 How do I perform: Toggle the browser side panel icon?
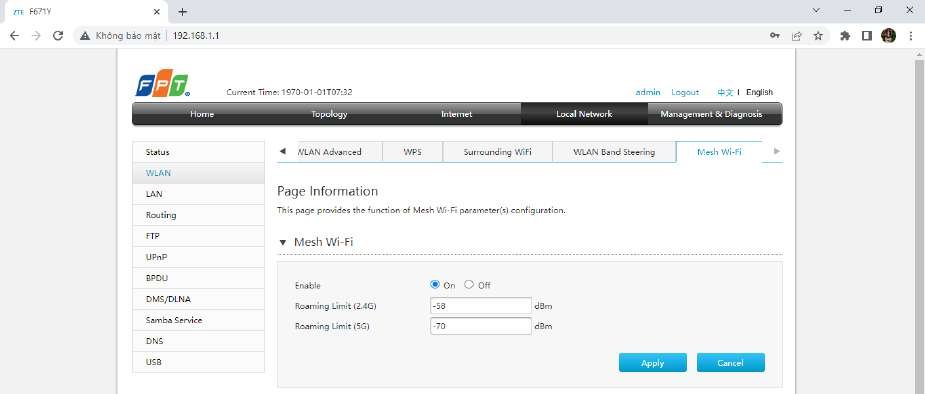(867, 36)
